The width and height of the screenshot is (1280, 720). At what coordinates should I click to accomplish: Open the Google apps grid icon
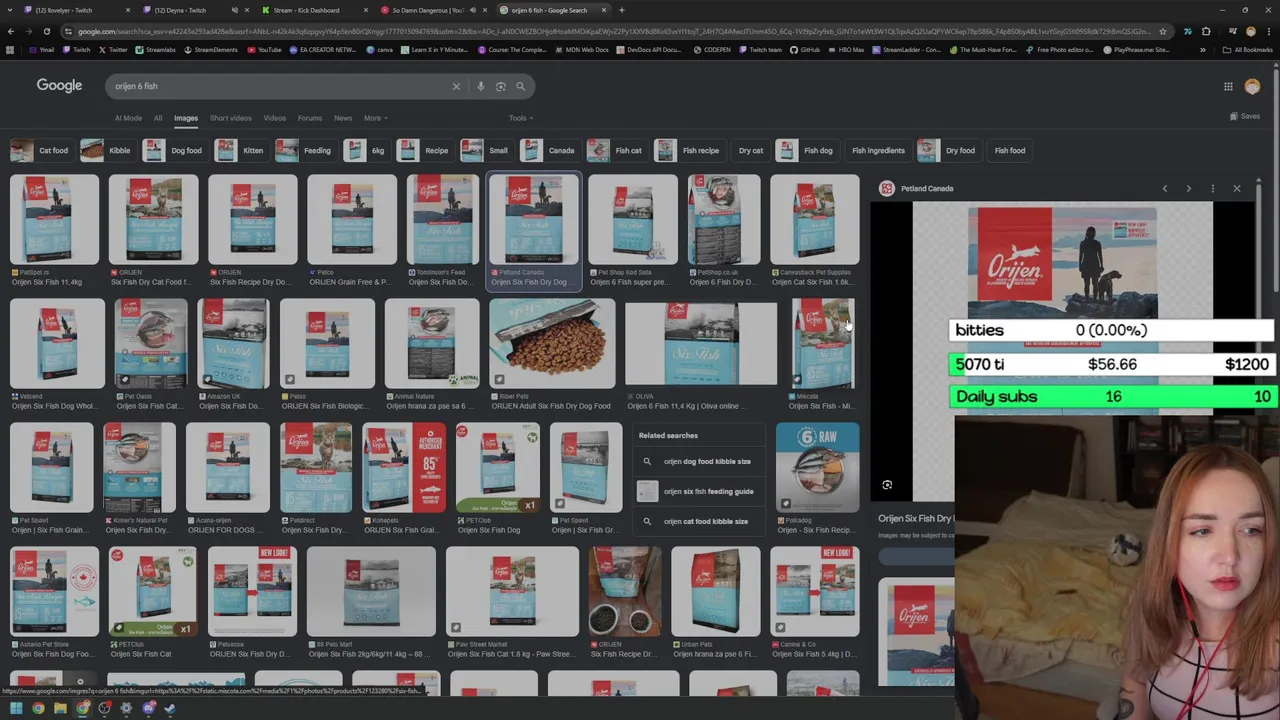tap(1228, 86)
